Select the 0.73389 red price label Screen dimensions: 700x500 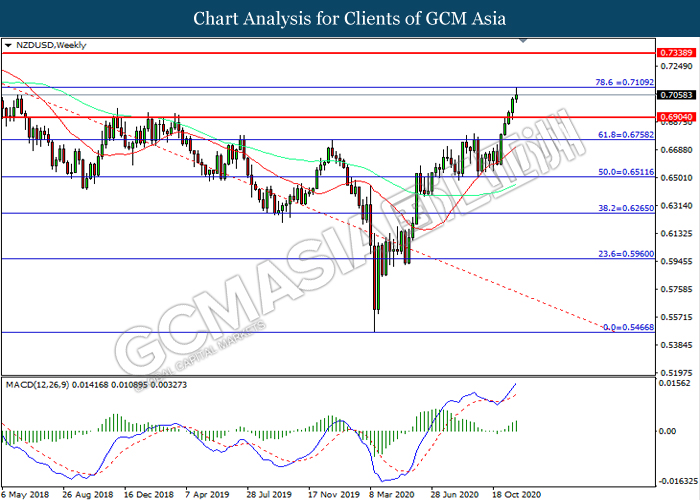(x=676, y=53)
